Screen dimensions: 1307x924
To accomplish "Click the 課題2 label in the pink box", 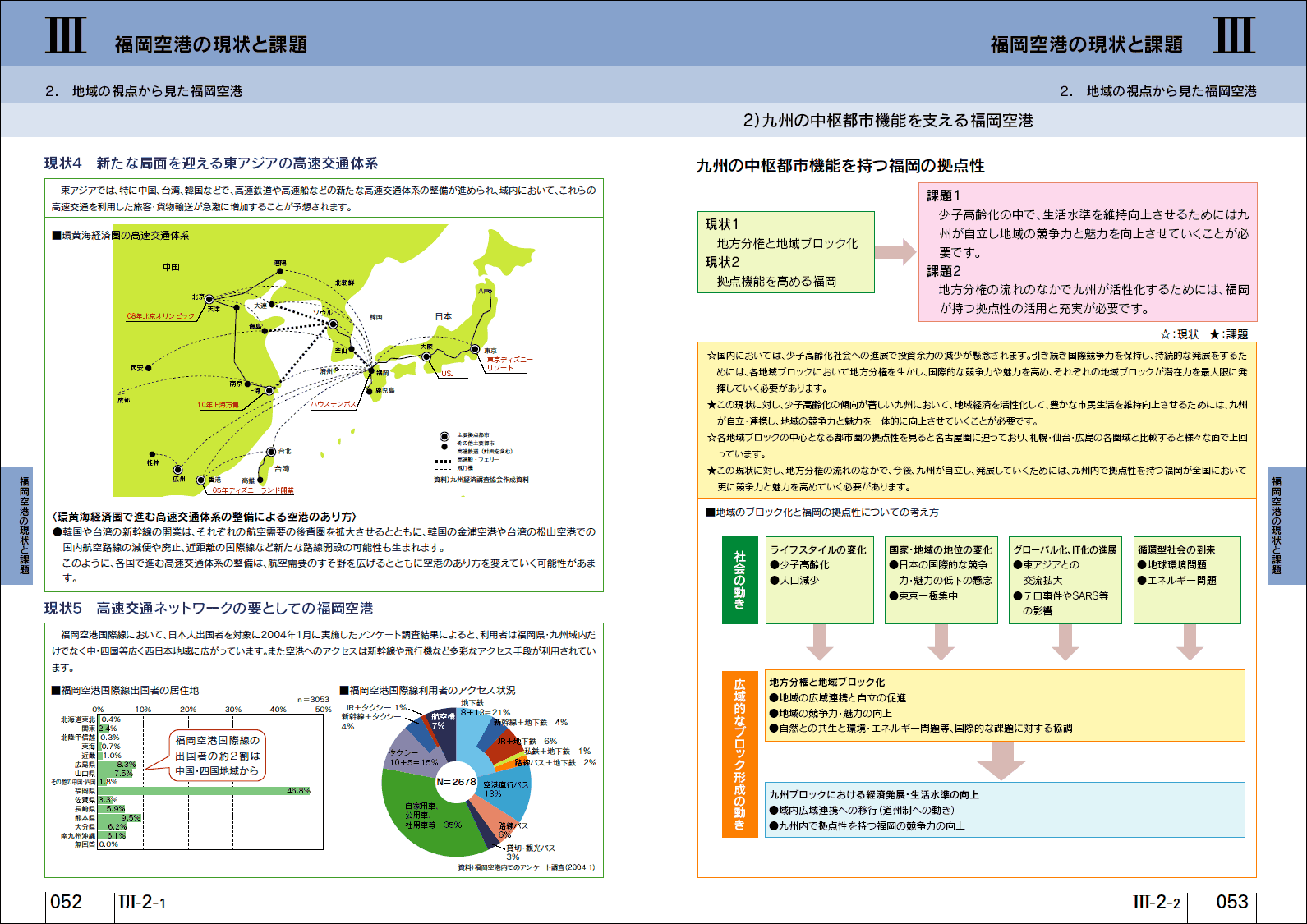I will tap(944, 271).
